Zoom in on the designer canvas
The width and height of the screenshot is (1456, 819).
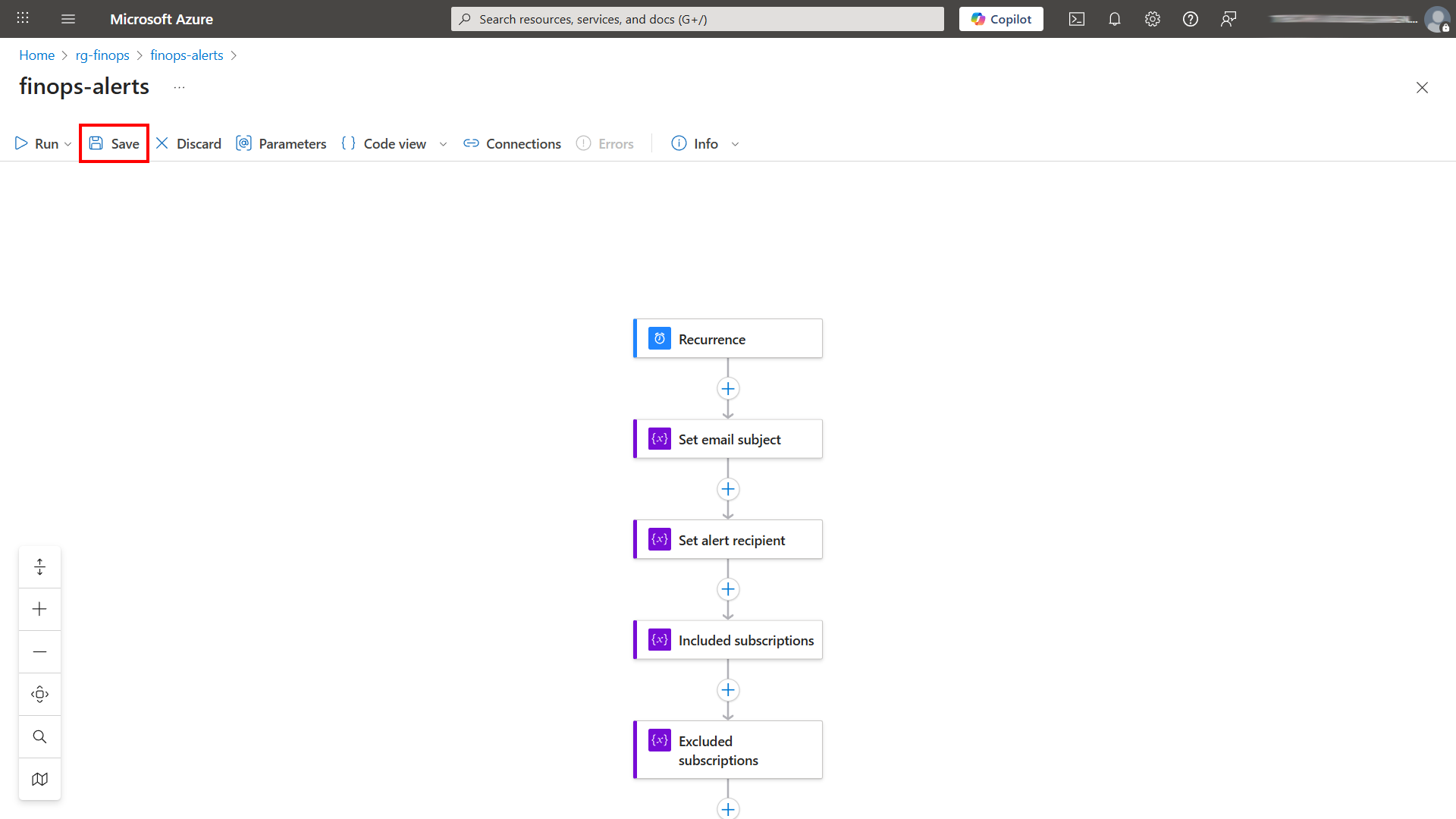tap(39, 608)
